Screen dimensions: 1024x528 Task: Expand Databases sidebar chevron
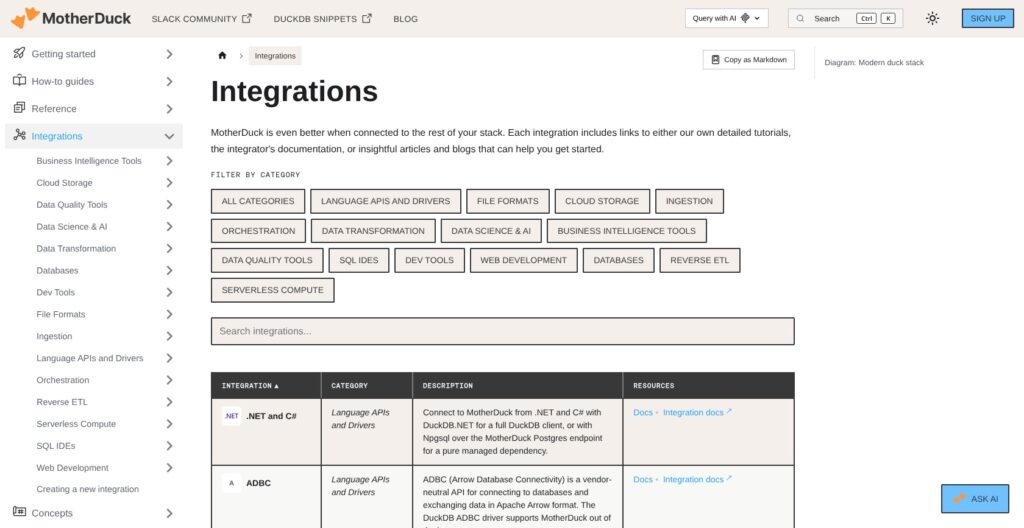pyautogui.click(x=169, y=271)
